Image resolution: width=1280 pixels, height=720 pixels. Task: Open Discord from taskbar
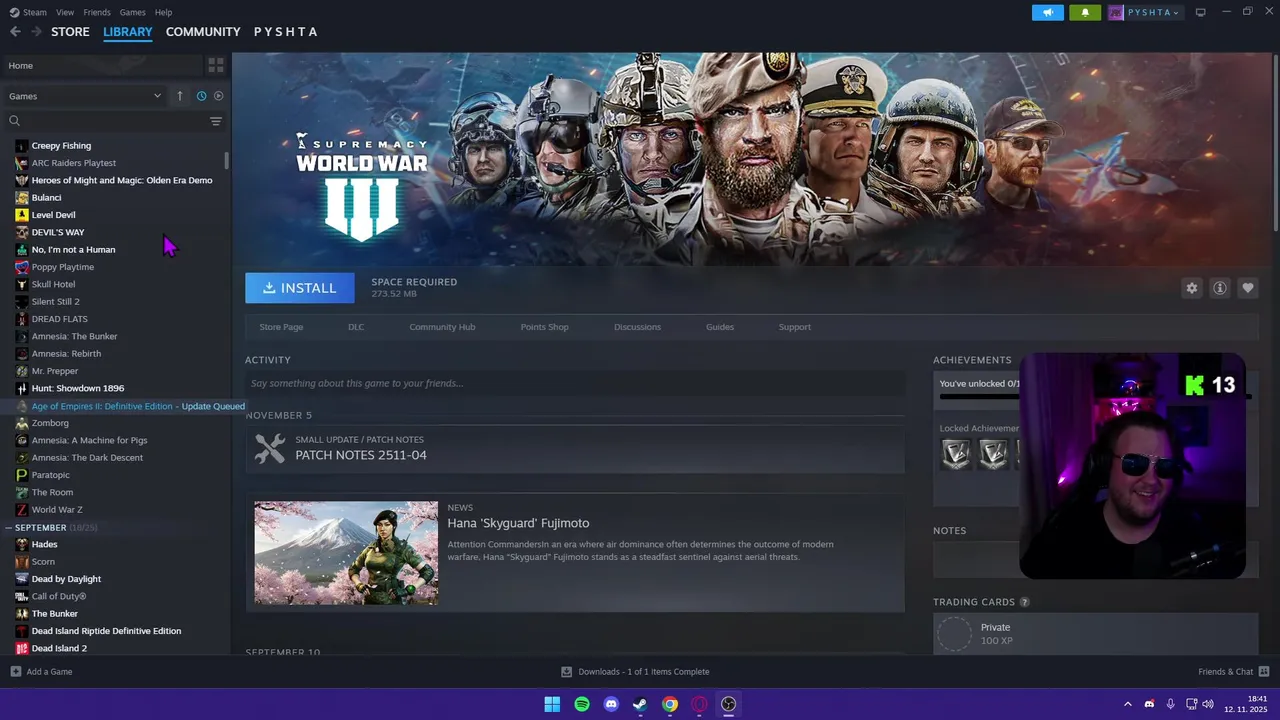(x=611, y=704)
